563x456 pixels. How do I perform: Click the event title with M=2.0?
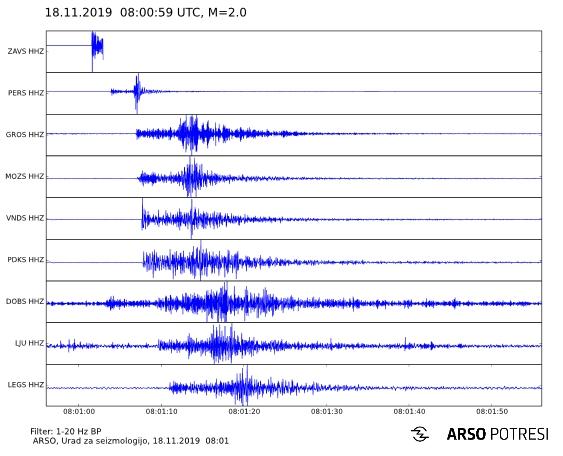[x=145, y=13]
